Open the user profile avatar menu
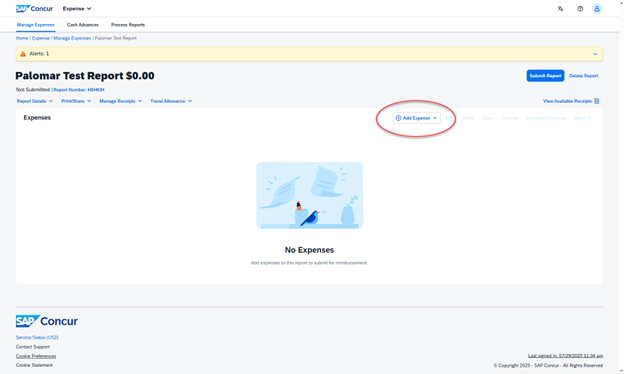 point(597,8)
